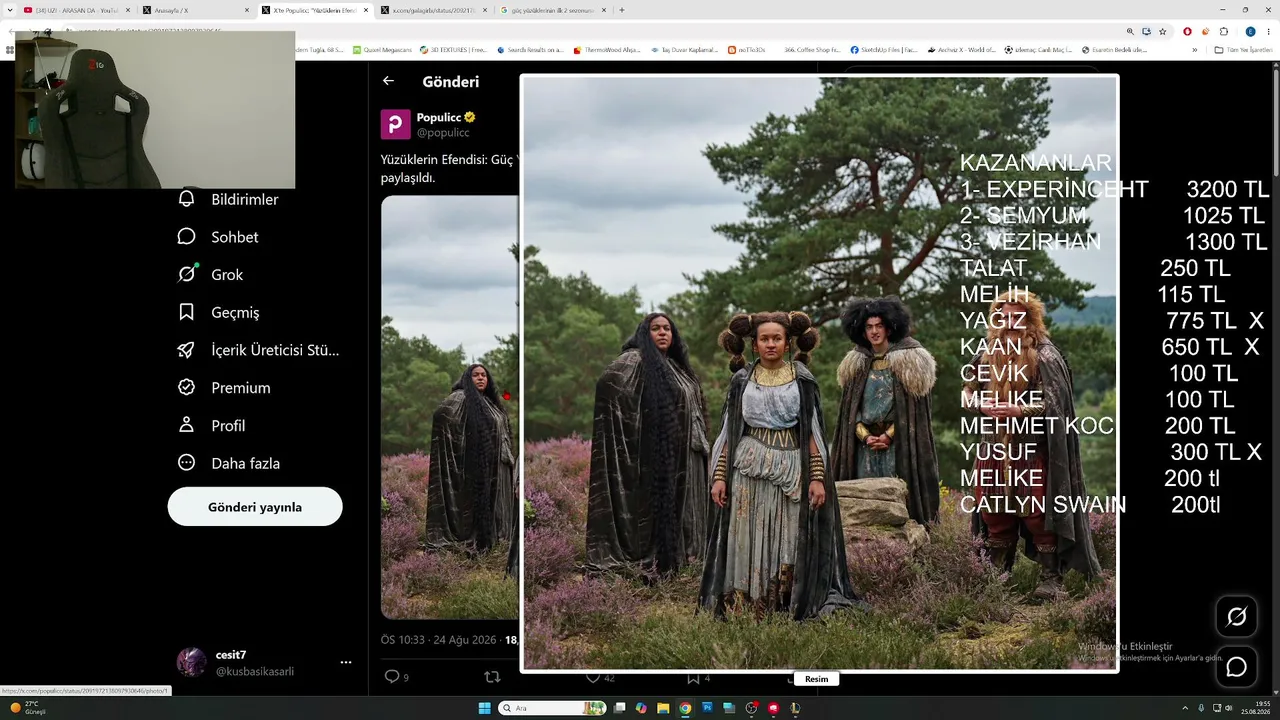Open the Bildirimler bell icon
1280x720 pixels.
[x=186, y=199]
